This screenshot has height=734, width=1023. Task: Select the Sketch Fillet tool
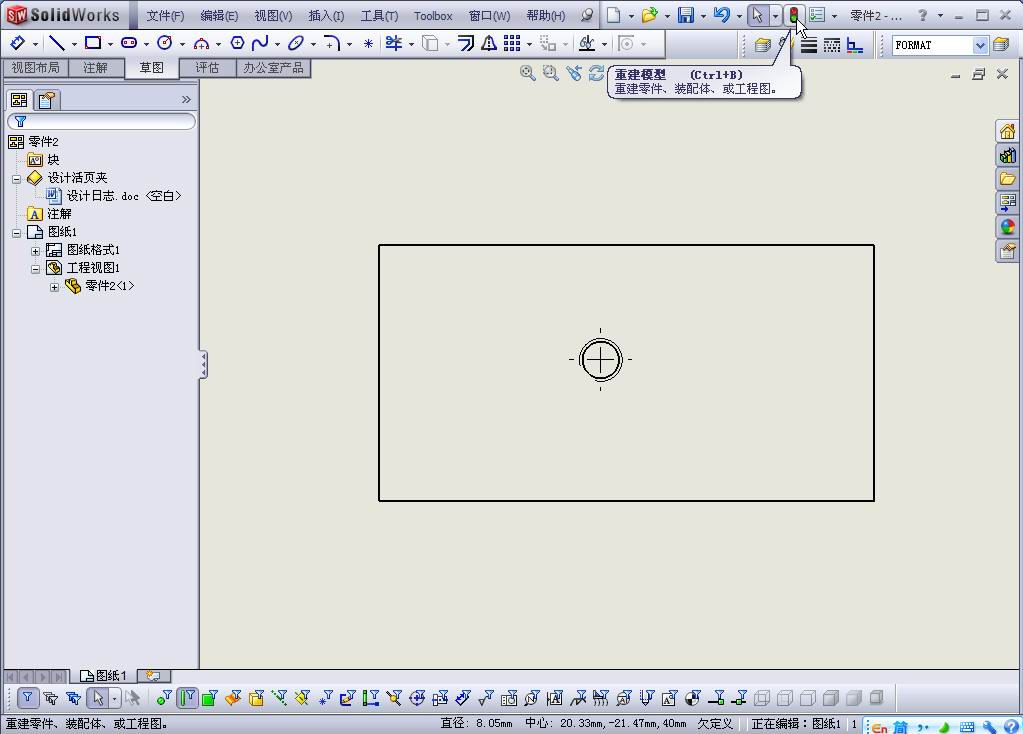pyautogui.click(x=332, y=44)
